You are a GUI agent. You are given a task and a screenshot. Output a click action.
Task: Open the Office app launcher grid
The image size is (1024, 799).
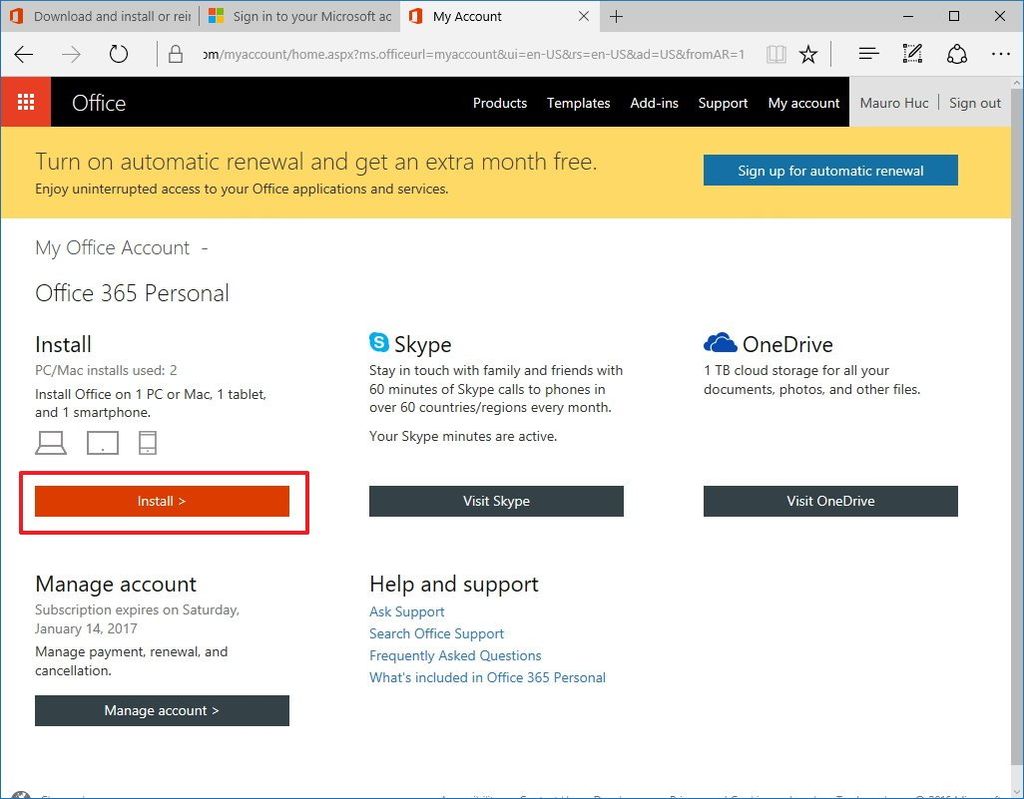click(25, 101)
